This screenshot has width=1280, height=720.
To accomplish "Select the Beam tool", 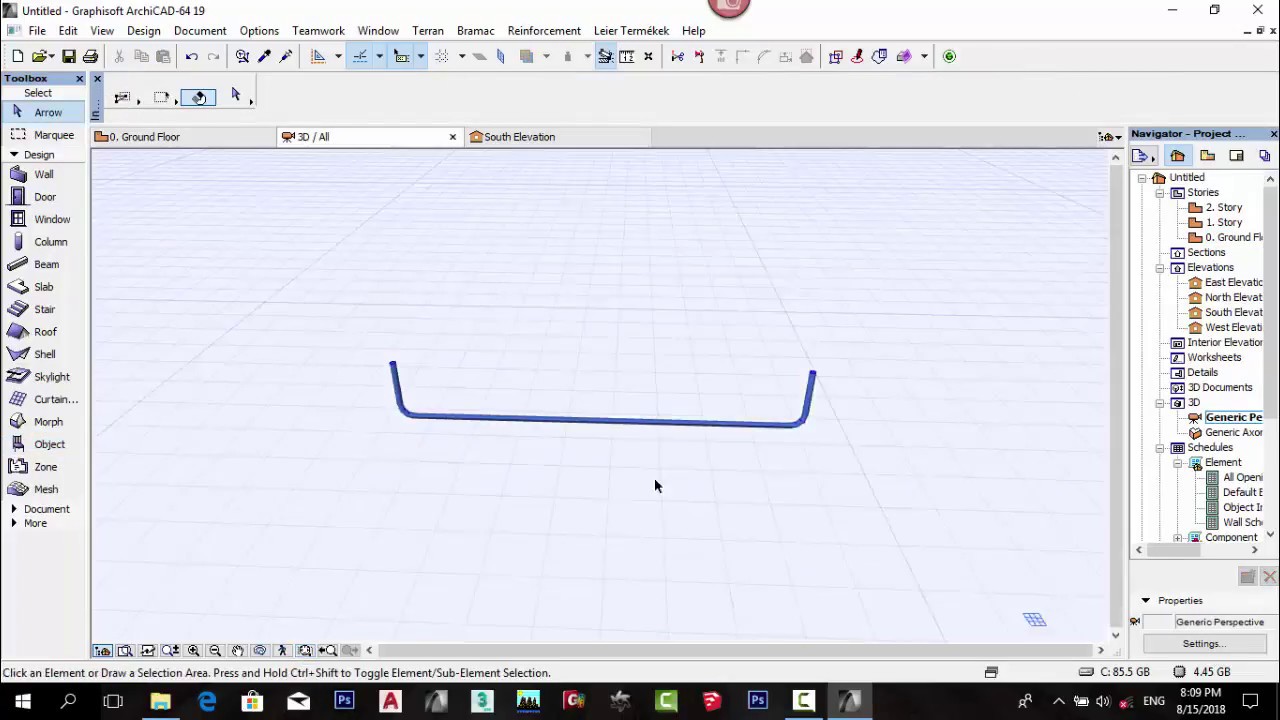I will click(44, 264).
